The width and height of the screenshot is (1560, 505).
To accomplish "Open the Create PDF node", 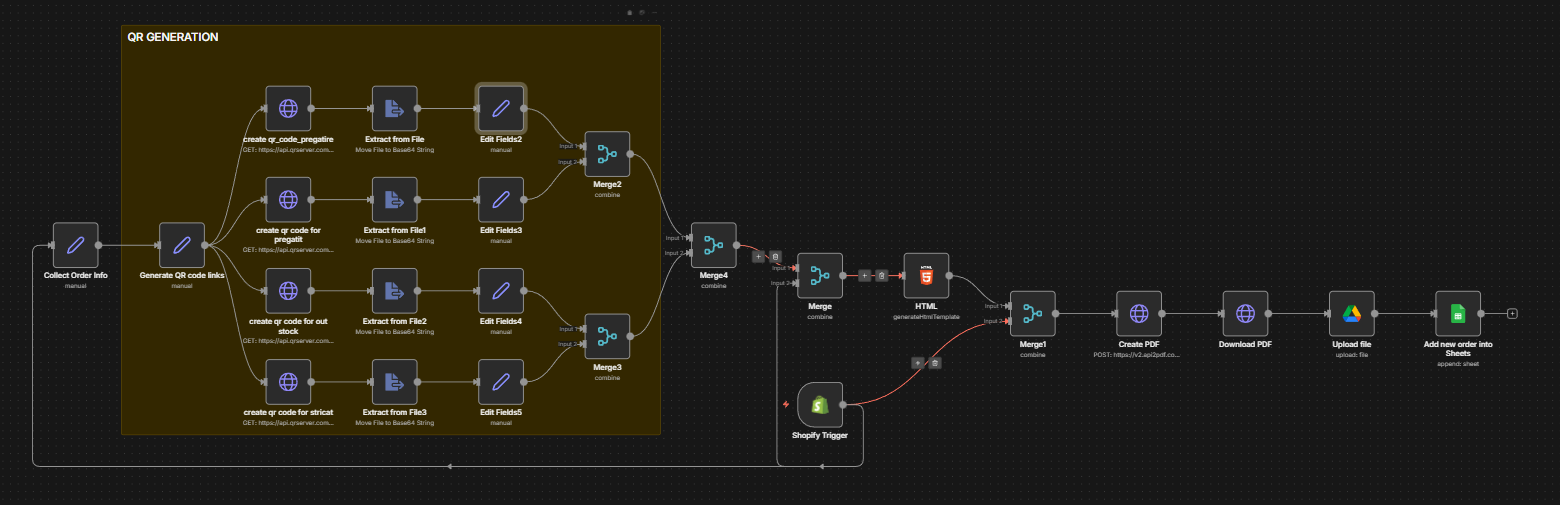I will click(x=1139, y=314).
